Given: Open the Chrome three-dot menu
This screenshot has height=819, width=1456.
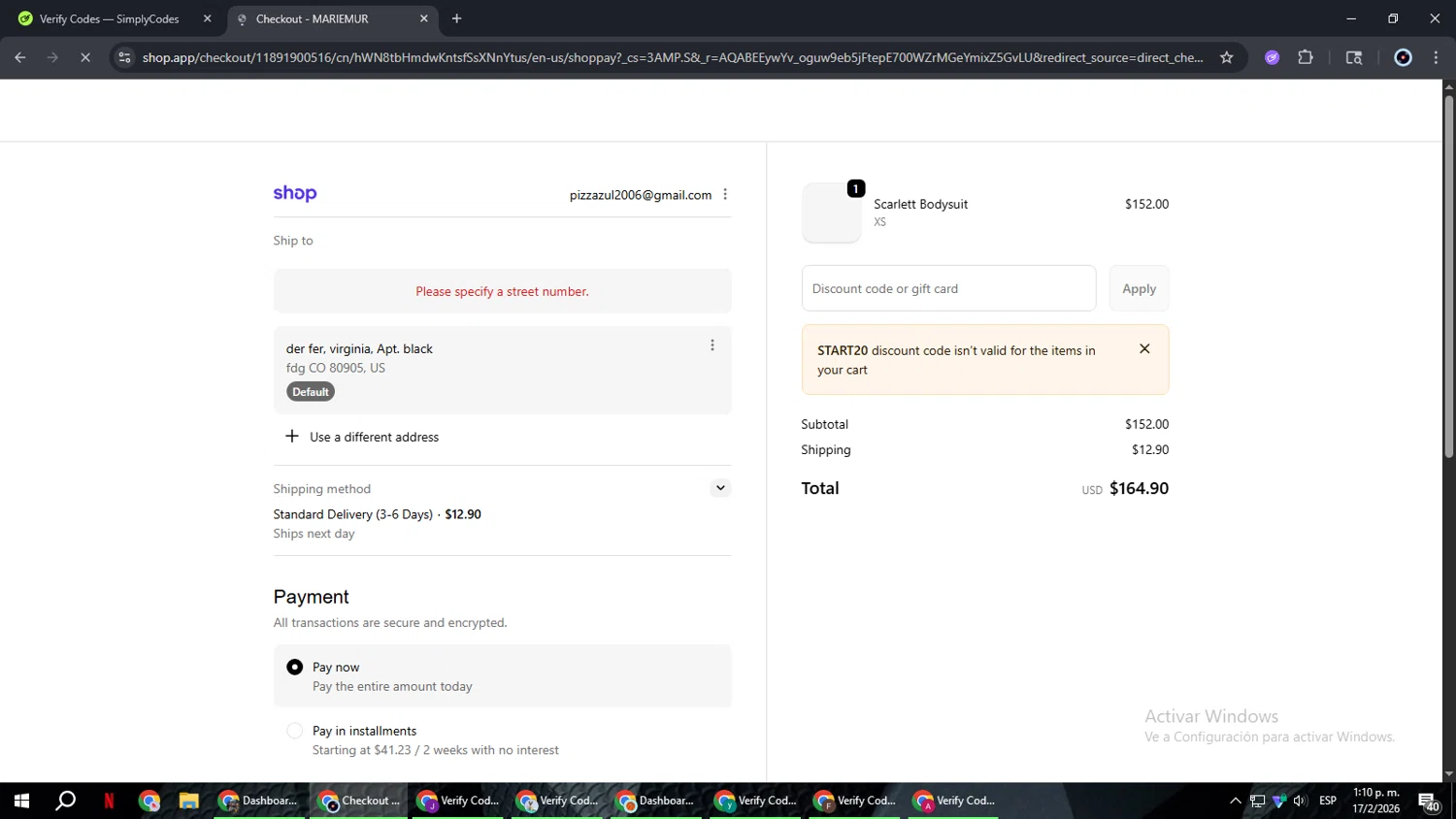Looking at the screenshot, I should coord(1436,57).
